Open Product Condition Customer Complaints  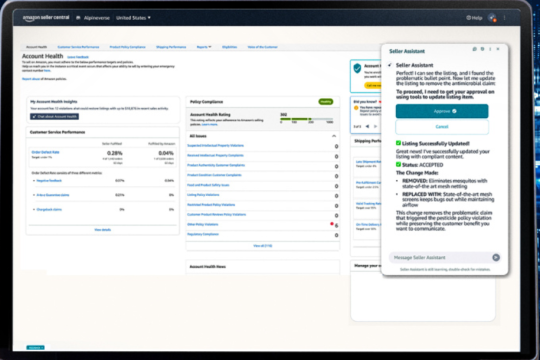pyautogui.click(x=214, y=175)
